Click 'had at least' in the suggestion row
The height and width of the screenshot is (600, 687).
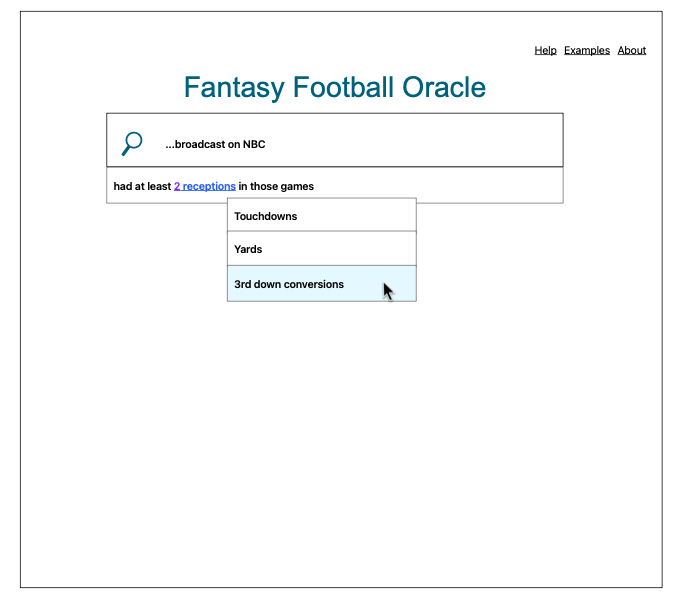click(142, 186)
